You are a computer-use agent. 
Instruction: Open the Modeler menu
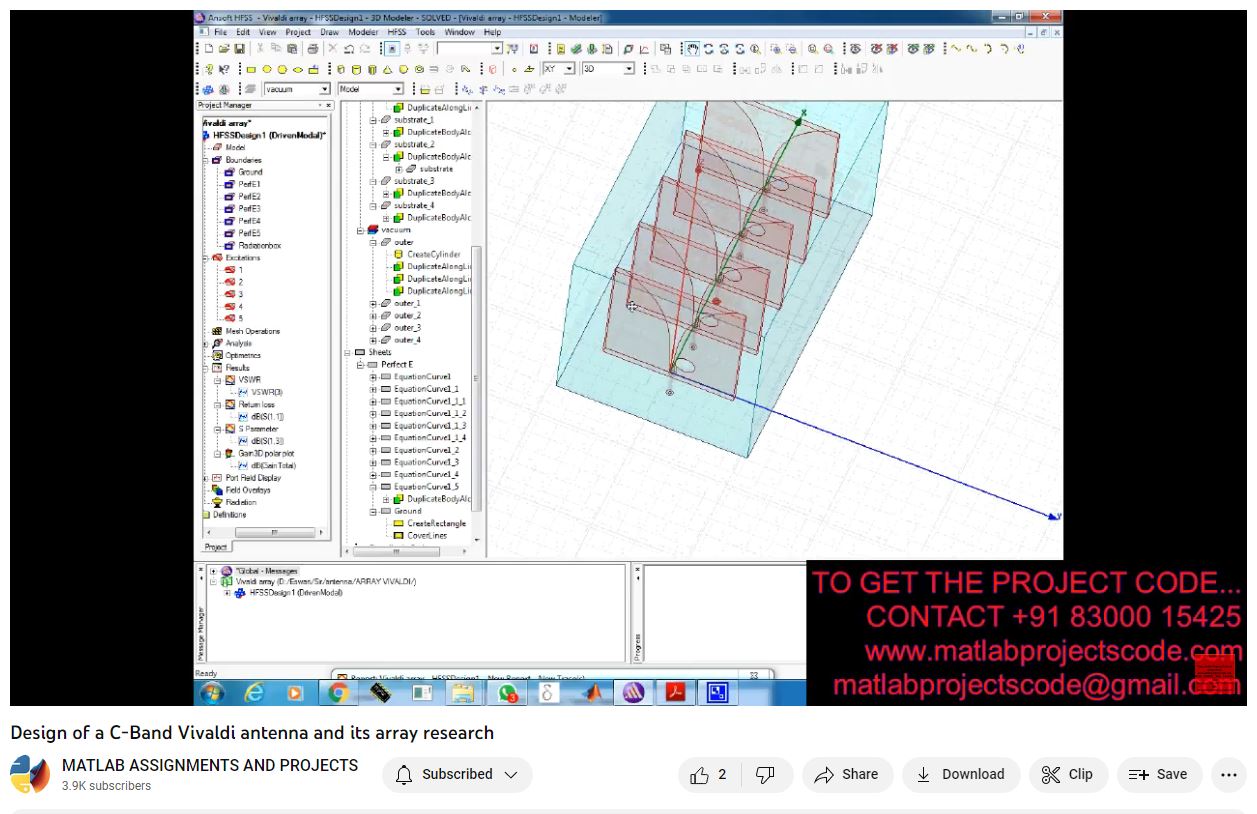coord(363,32)
